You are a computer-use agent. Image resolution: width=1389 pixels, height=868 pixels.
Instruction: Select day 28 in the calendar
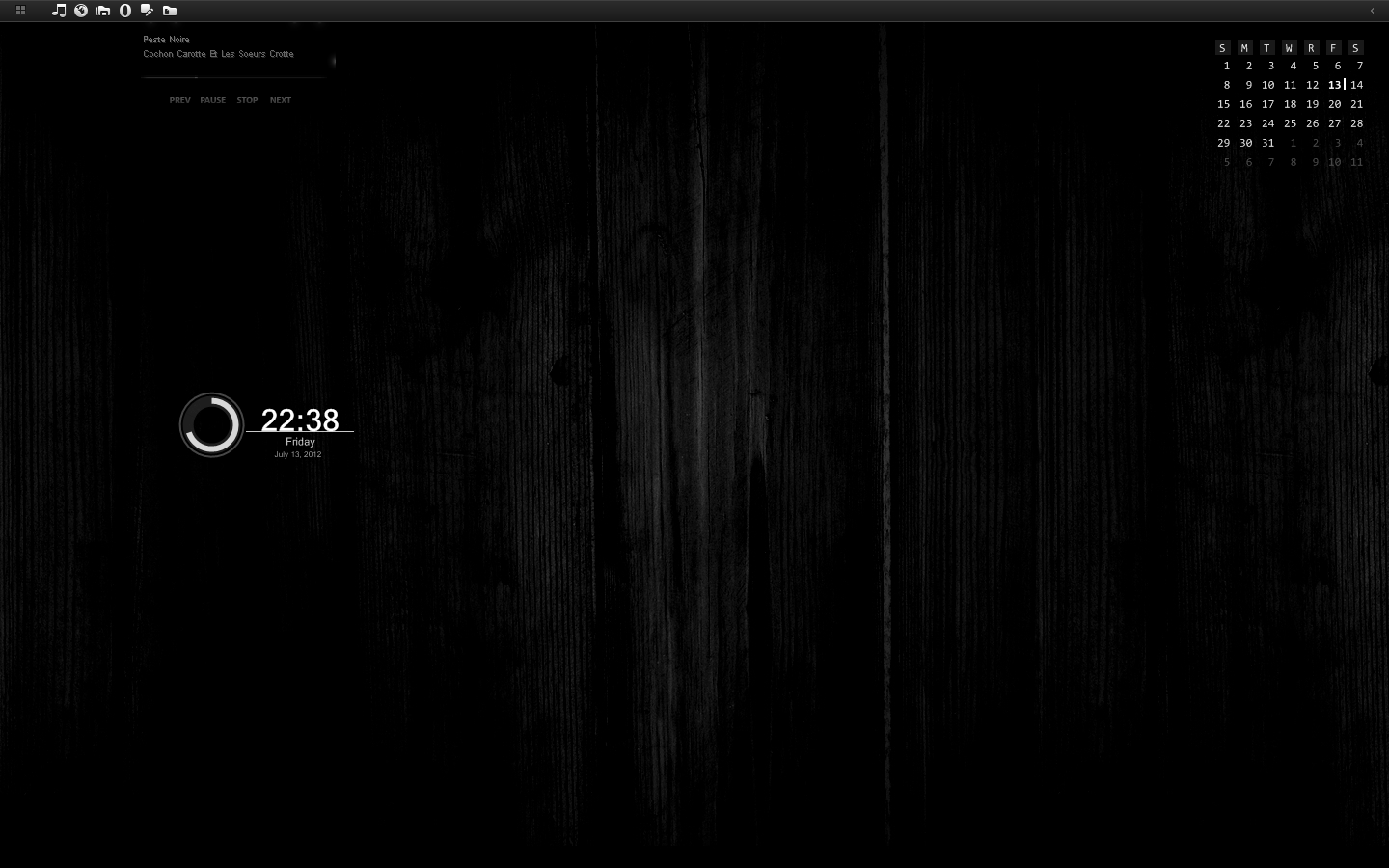pyautogui.click(x=1357, y=123)
